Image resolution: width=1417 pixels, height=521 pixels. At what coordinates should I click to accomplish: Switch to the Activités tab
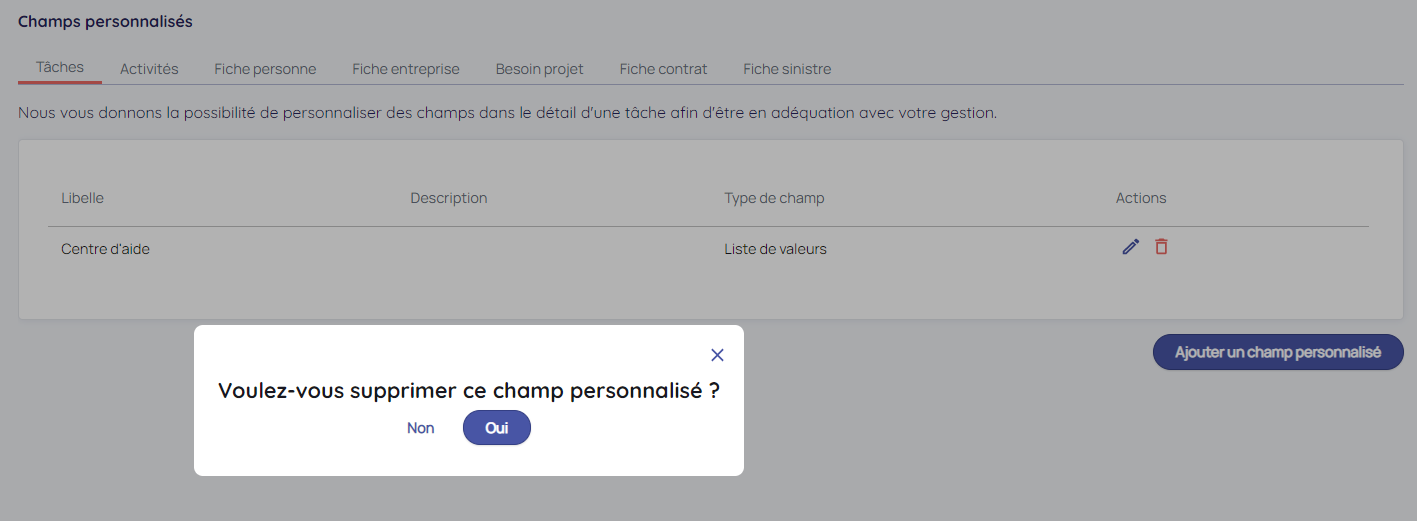coord(149,69)
